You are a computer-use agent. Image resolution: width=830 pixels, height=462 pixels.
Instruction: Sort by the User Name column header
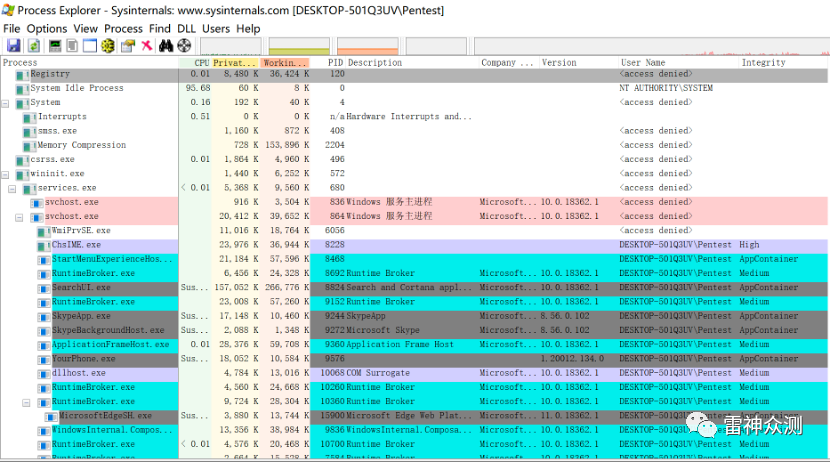(x=679, y=62)
